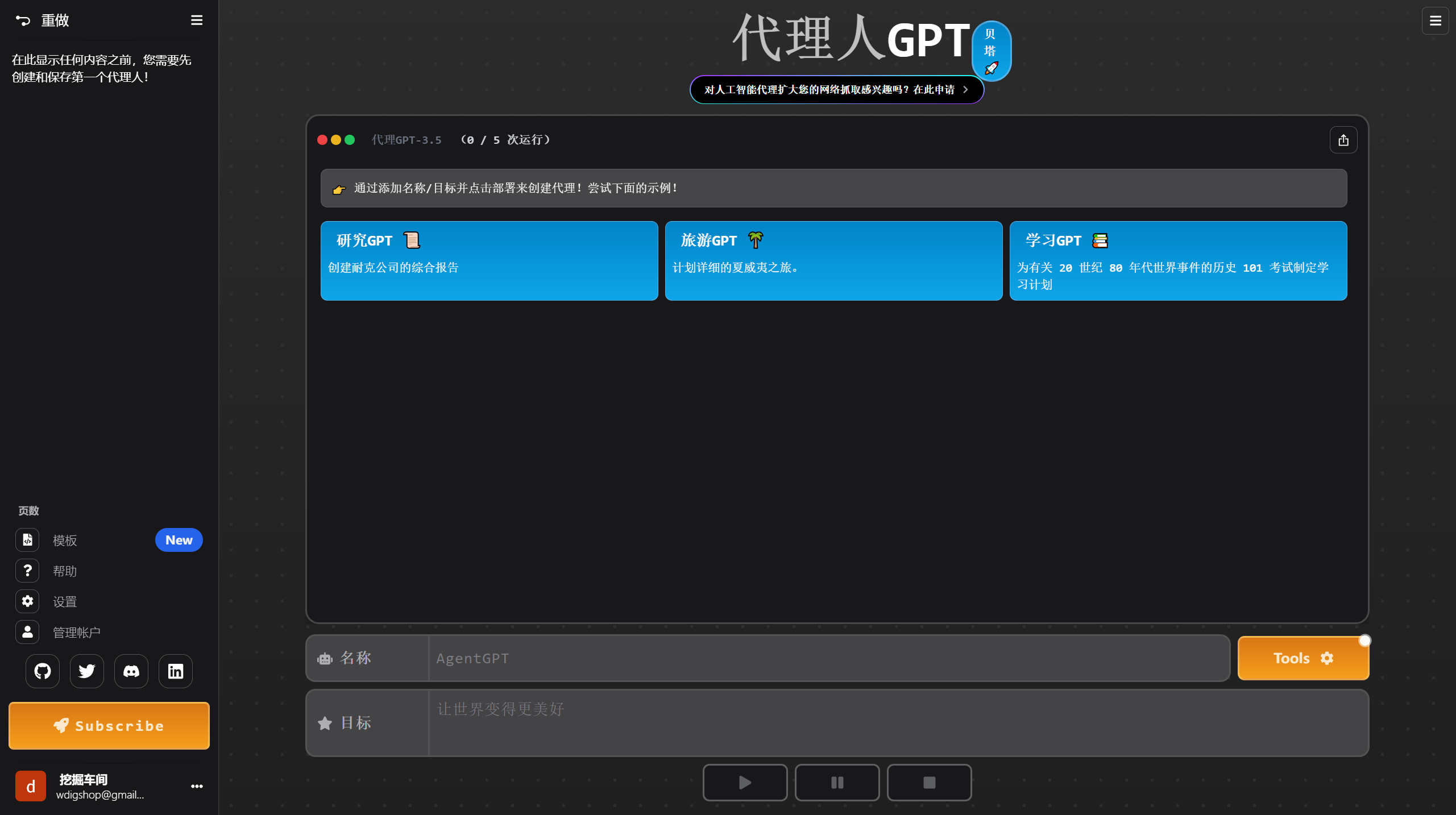Click the 设置 gear icon
1456x815 pixels.
(x=27, y=601)
